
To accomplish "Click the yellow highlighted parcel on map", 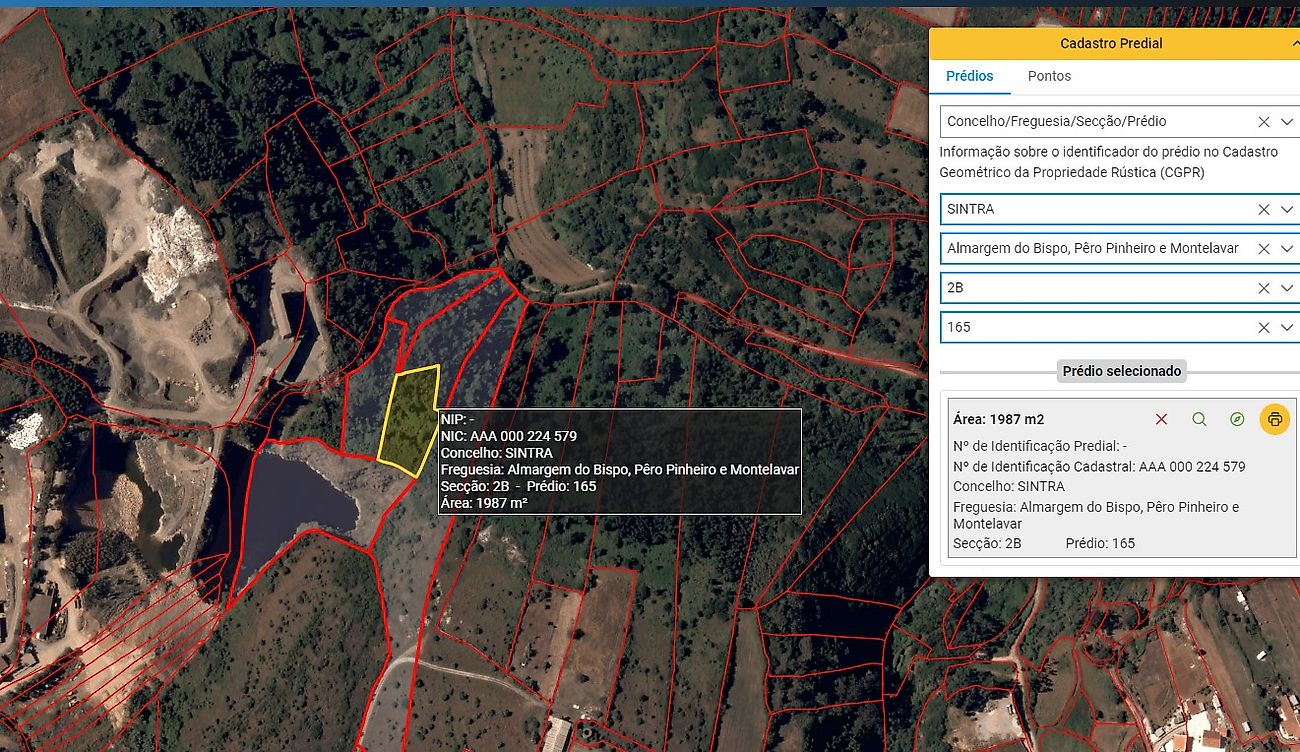I will 409,420.
